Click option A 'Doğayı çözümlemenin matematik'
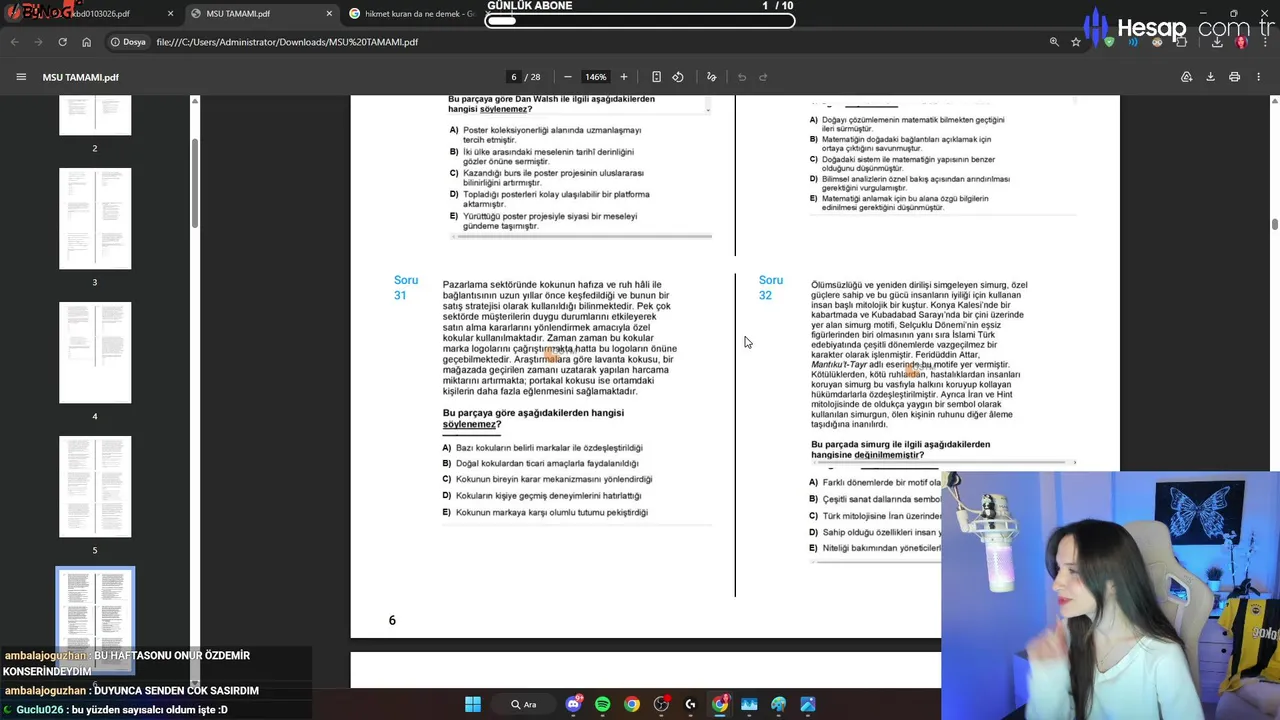This screenshot has width=1280, height=720. click(x=907, y=124)
